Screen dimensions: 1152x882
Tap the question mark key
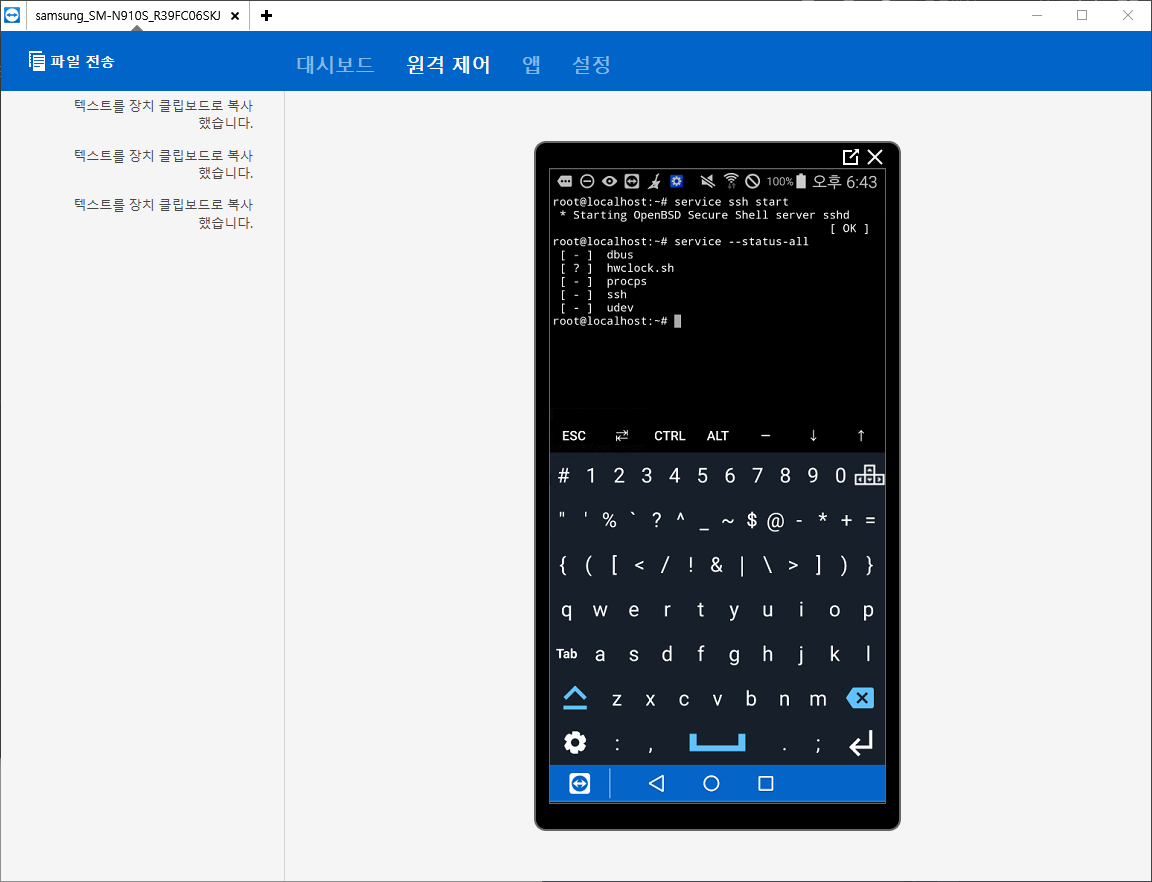coord(657,520)
